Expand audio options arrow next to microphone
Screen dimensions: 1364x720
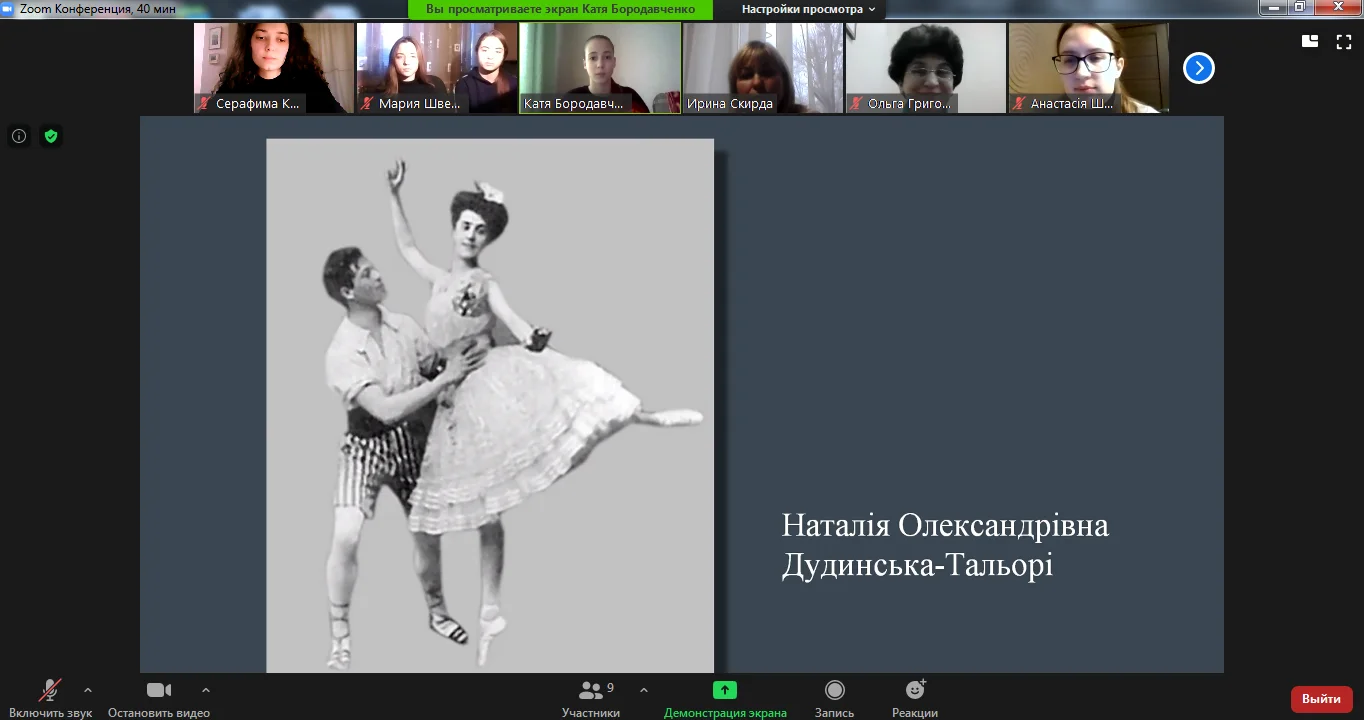pyautogui.click(x=88, y=690)
